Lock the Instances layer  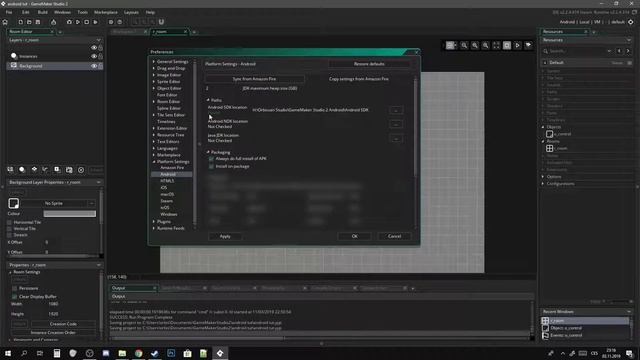coord(100,56)
